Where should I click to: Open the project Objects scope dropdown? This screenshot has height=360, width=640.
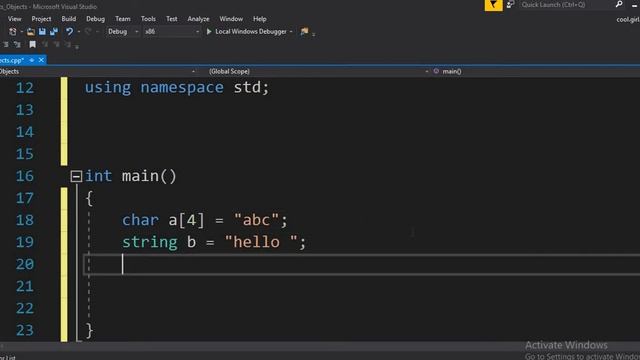point(98,71)
